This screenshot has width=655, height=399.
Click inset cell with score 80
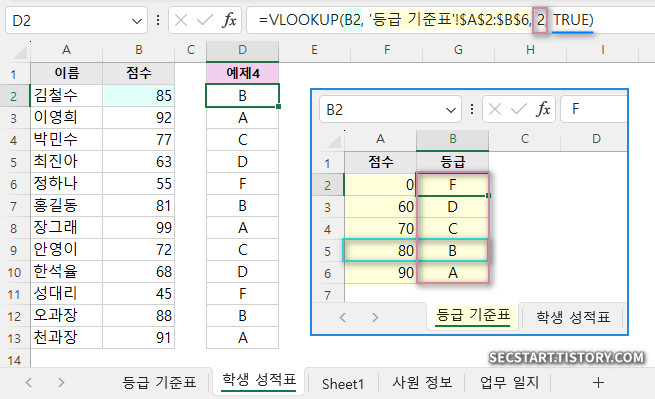380,251
